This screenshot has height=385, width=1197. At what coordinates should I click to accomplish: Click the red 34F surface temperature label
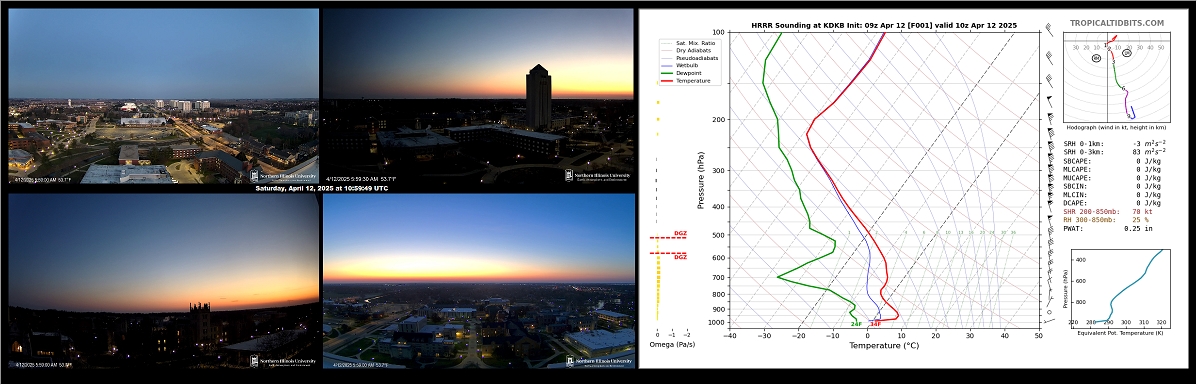[876, 324]
